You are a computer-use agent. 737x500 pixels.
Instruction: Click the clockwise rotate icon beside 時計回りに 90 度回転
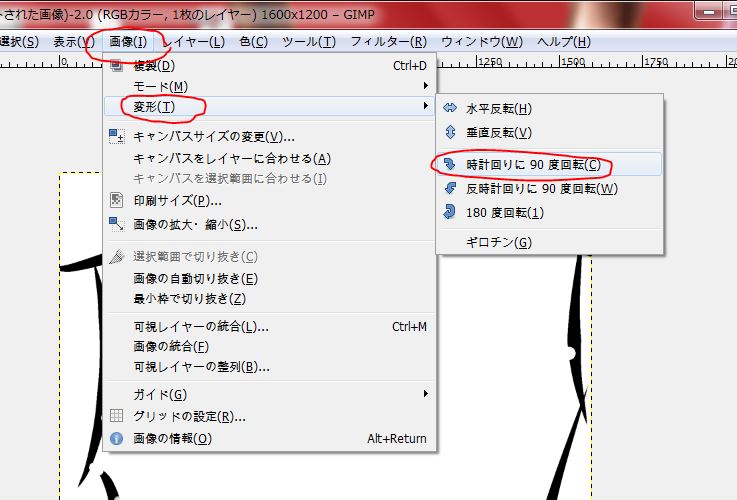click(450, 164)
